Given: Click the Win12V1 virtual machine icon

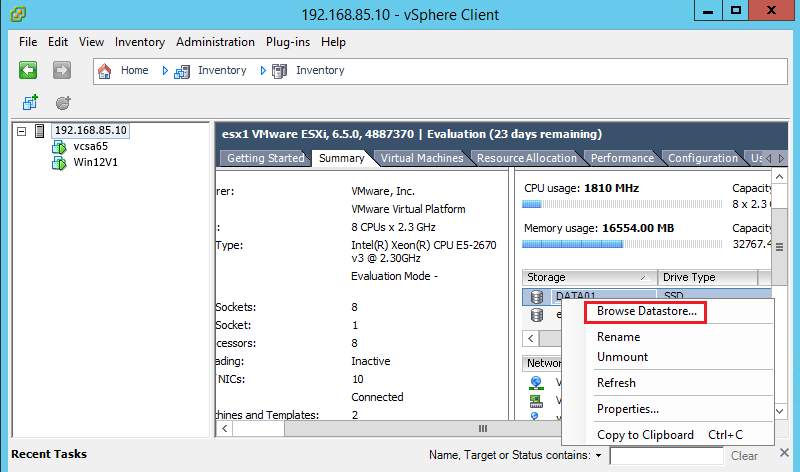Looking at the screenshot, I should pyautogui.click(x=59, y=163).
